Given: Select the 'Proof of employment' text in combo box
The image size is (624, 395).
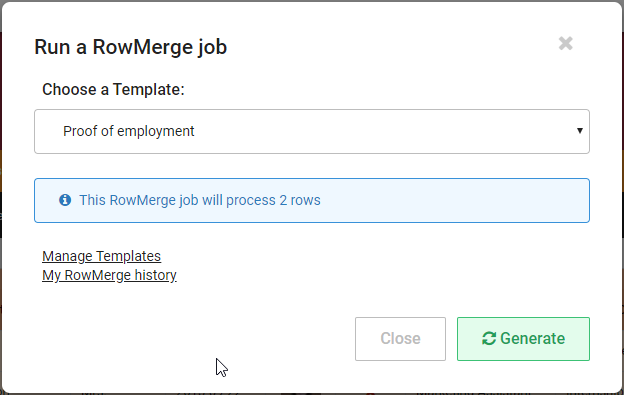Looking at the screenshot, I should pyautogui.click(x=129, y=131).
